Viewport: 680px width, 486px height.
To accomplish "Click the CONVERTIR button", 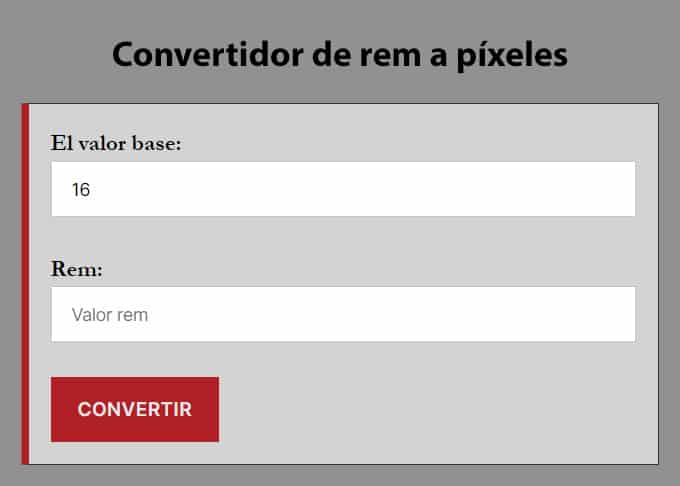I will click(x=135, y=409).
